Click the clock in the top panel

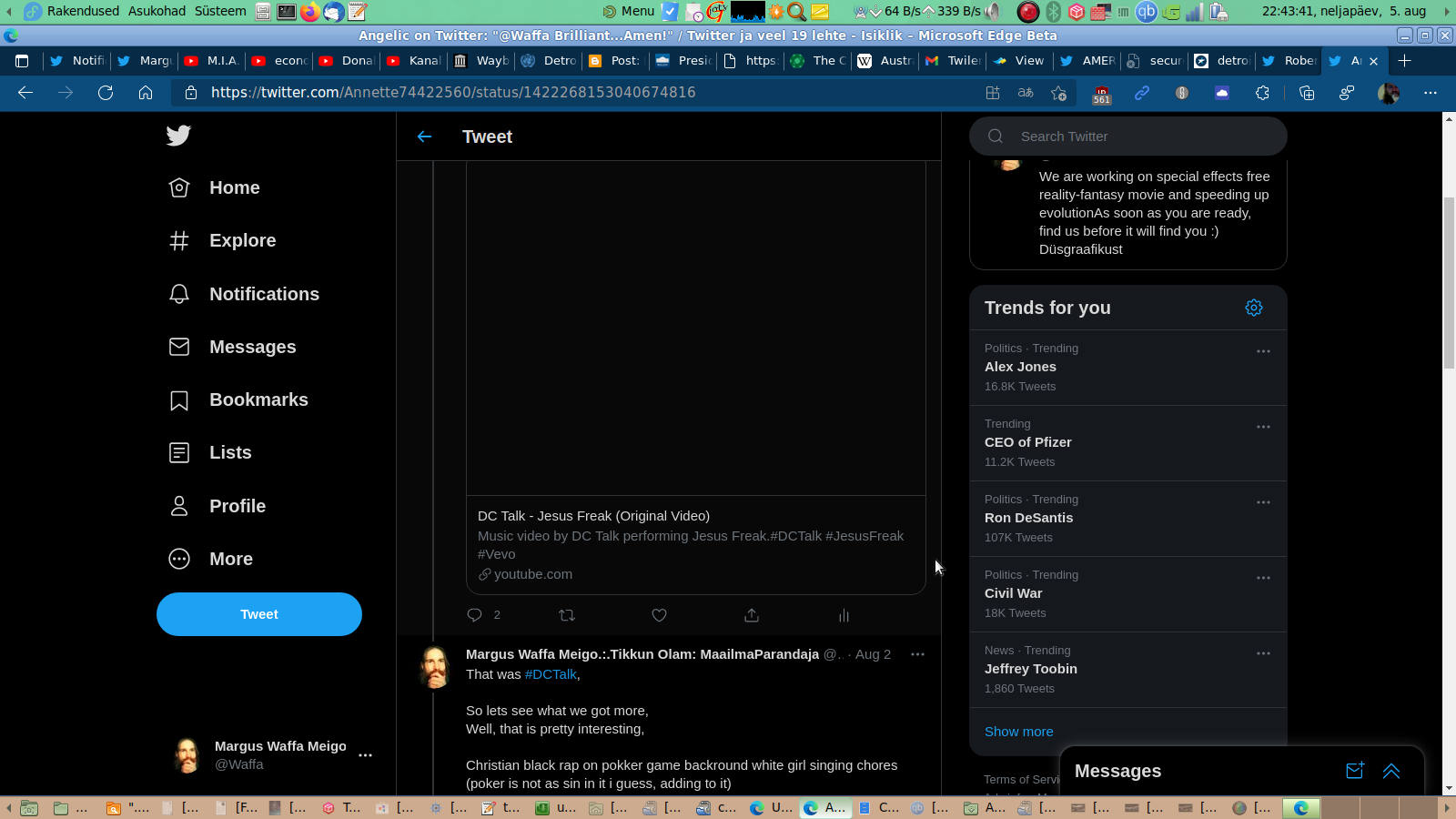(x=1344, y=11)
